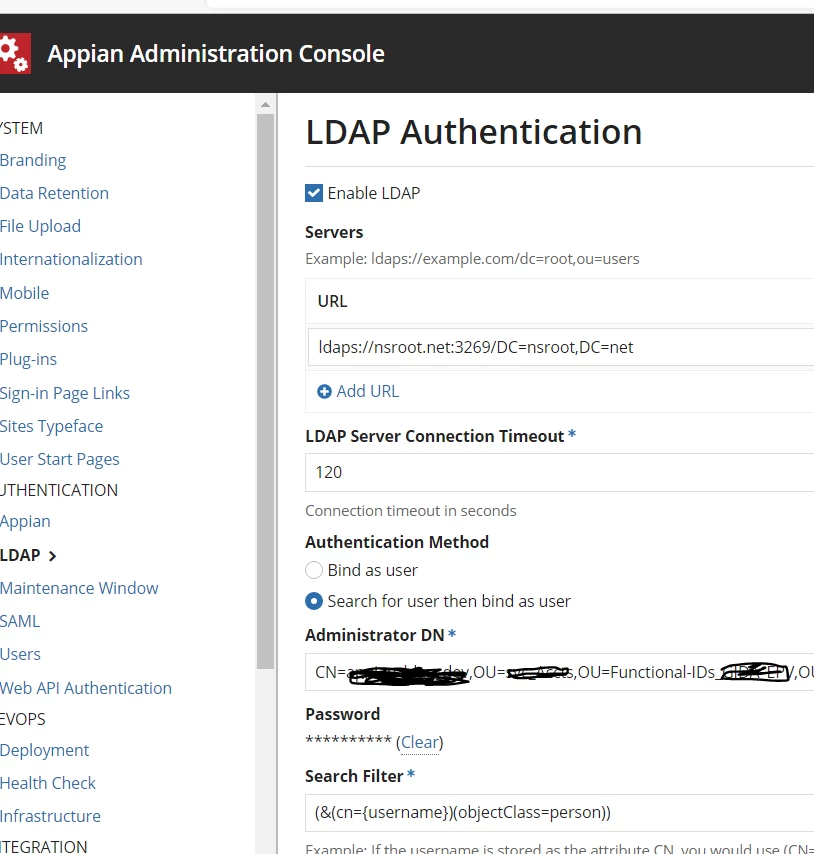Click the Connection timeout in seconds hint
Screen dimensions: 814x854
[411, 511]
